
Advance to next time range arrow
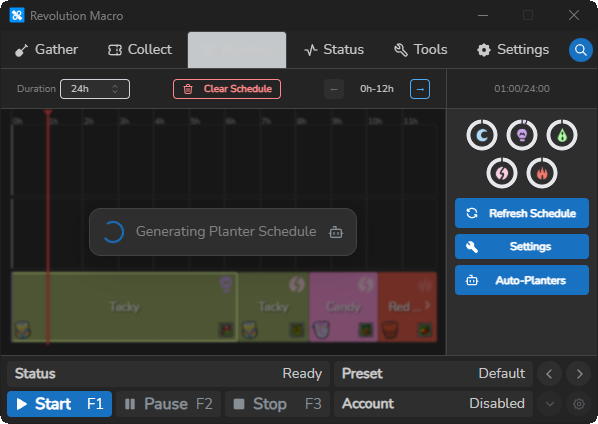point(420,89)
